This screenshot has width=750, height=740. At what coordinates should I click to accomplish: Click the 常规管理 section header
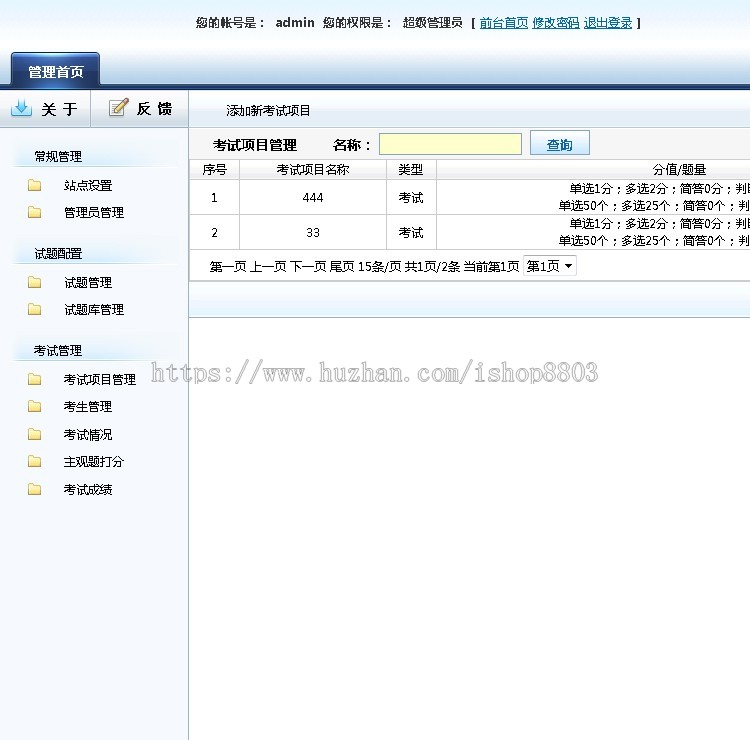pos(58,157)
